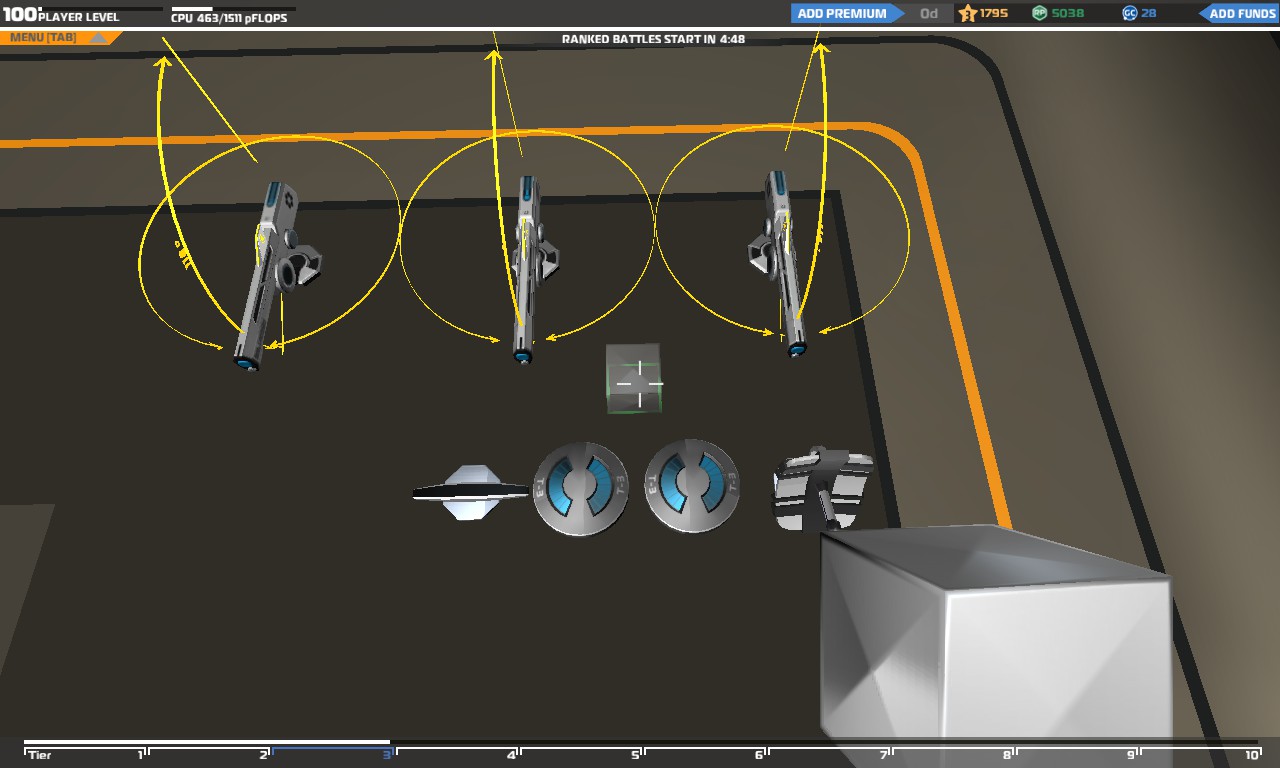Click highlighted tier marker 3
This screenshot has width=1280, height=768.
386,755
